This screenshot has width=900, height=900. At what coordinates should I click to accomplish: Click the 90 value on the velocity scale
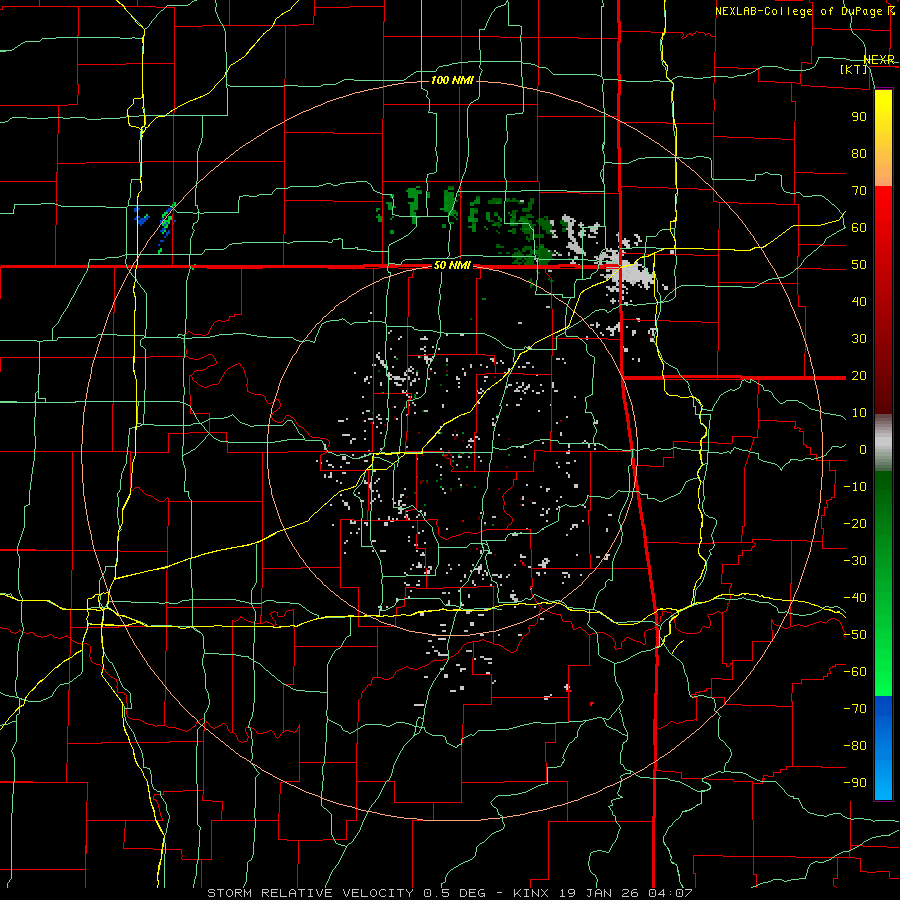[859, 117]
